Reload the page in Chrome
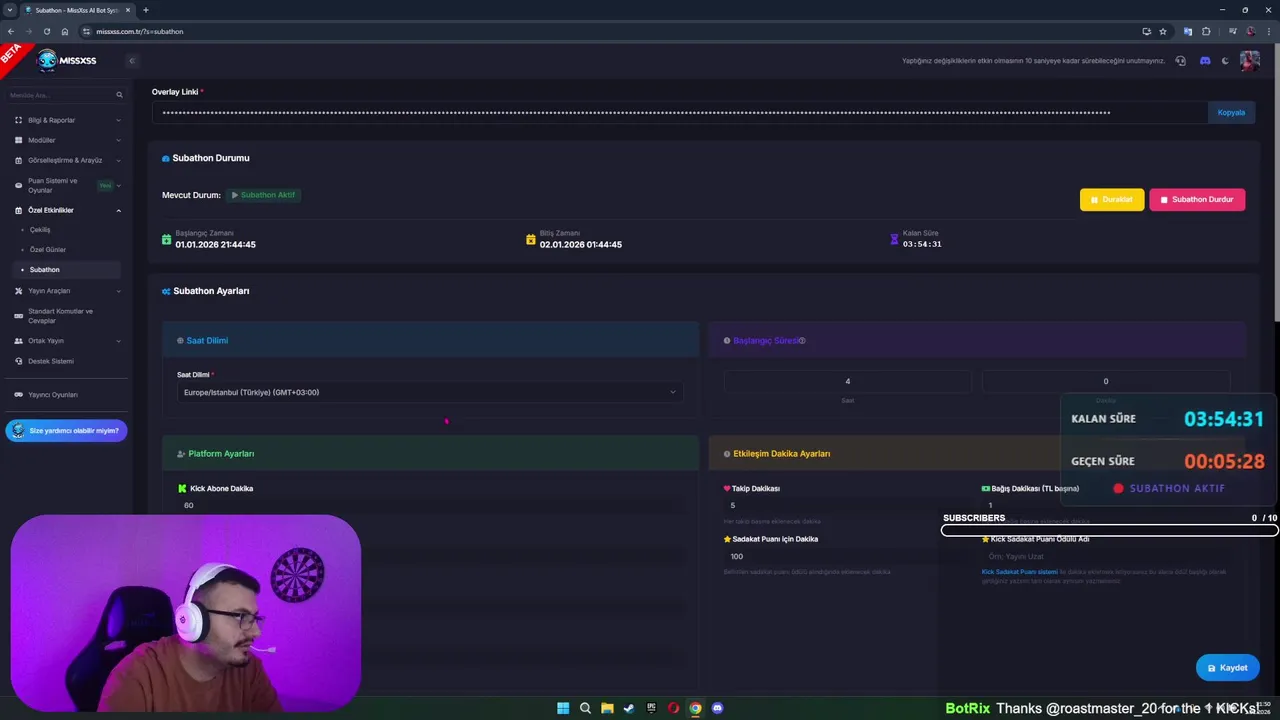This screenshot has height=720, width=1280. tap(47, 31)
